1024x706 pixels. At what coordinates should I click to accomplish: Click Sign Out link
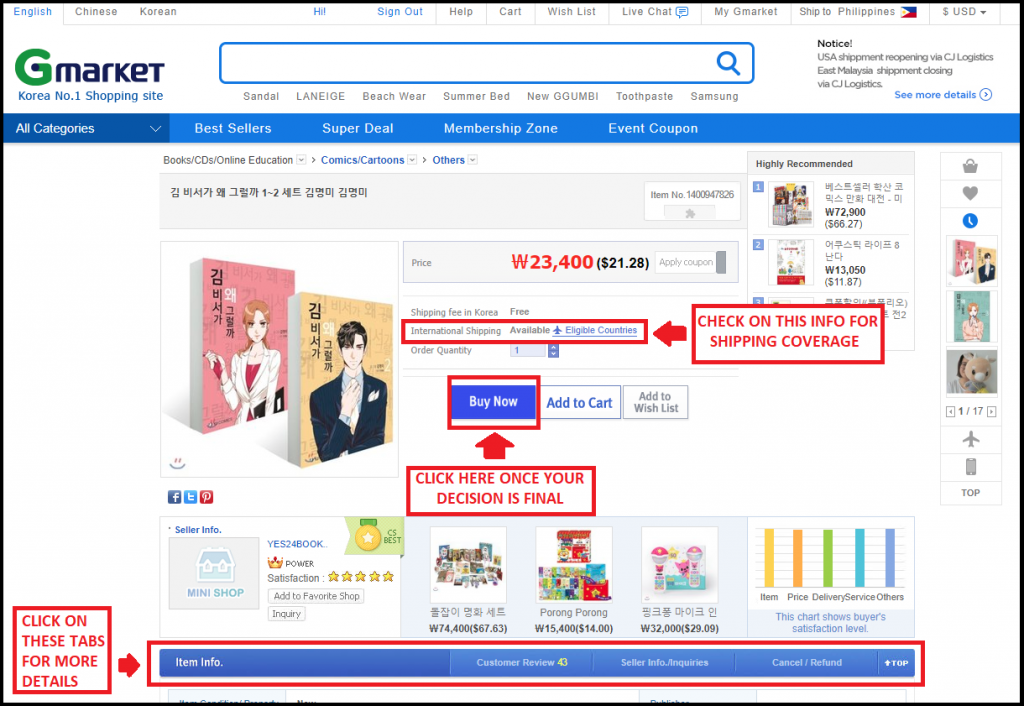pos(400,12)
